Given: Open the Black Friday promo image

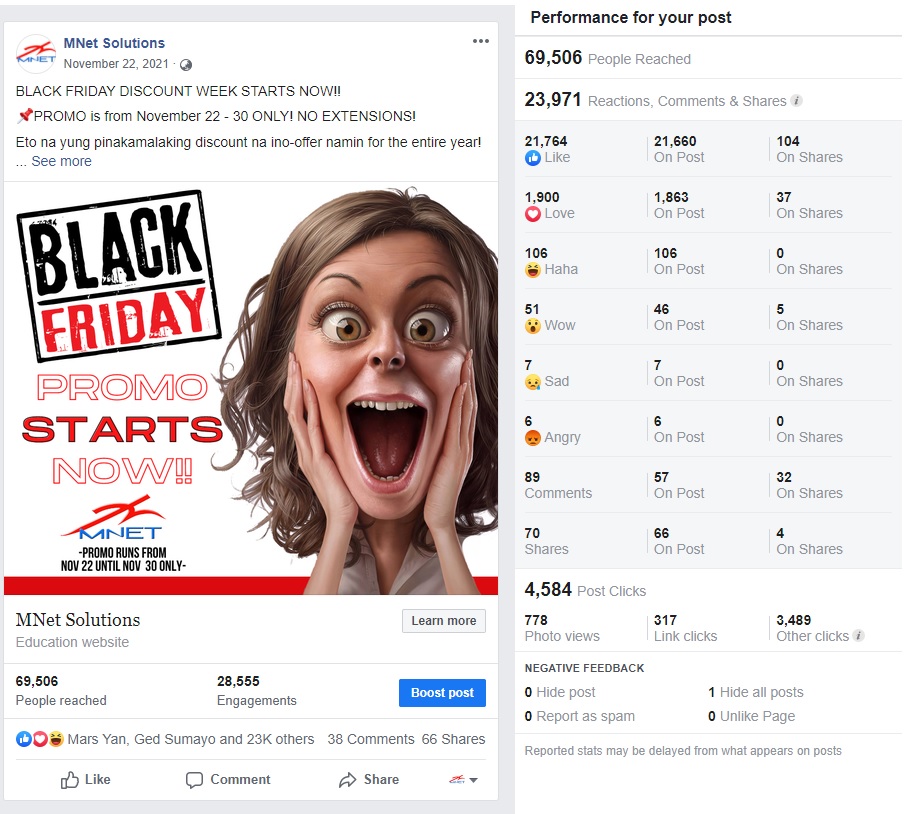Looking at the screenshot, I should [251, 388].
